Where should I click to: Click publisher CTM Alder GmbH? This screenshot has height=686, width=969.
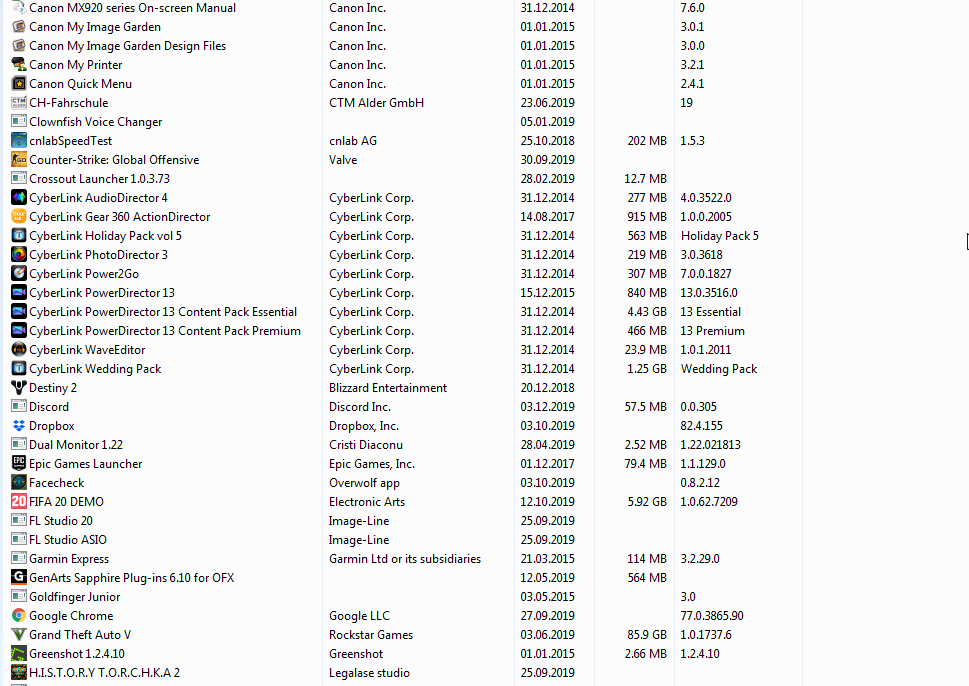[376, 103]
